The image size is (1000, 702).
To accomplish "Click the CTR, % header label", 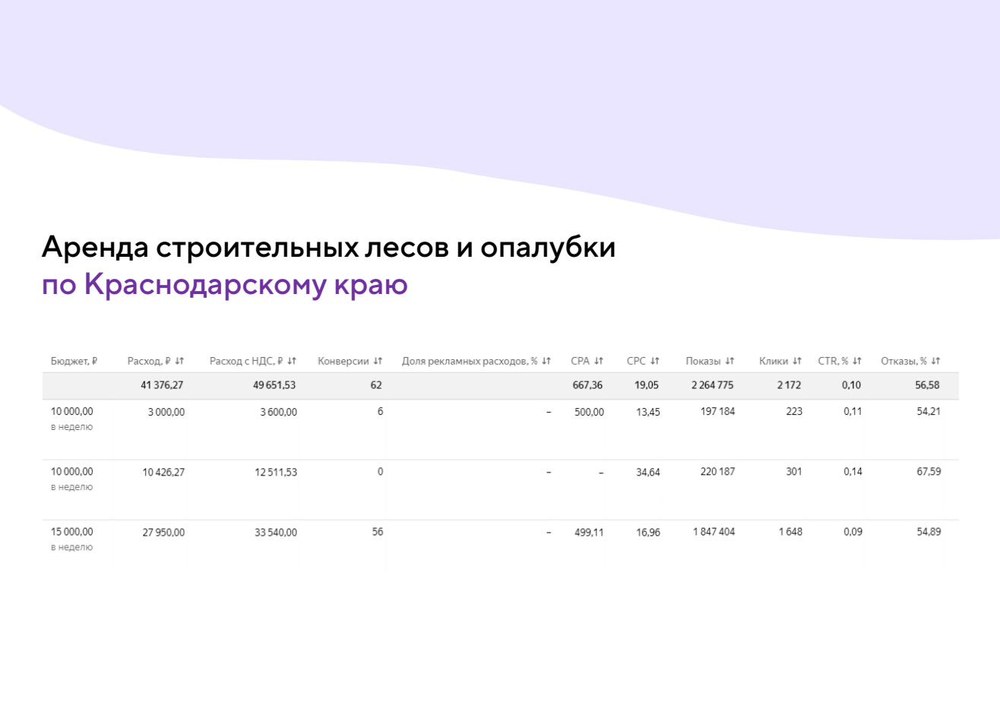I will [x=833, y=361].
